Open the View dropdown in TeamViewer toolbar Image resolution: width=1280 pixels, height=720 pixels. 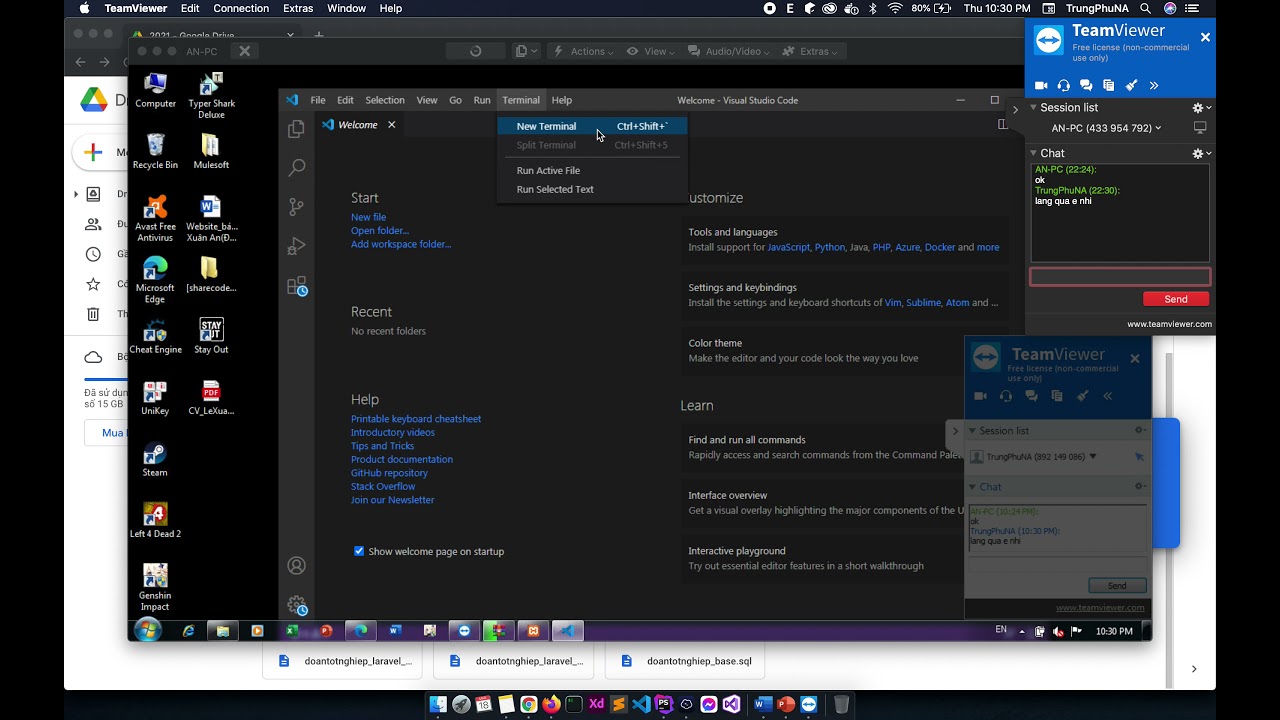click(x=651, y=51)
